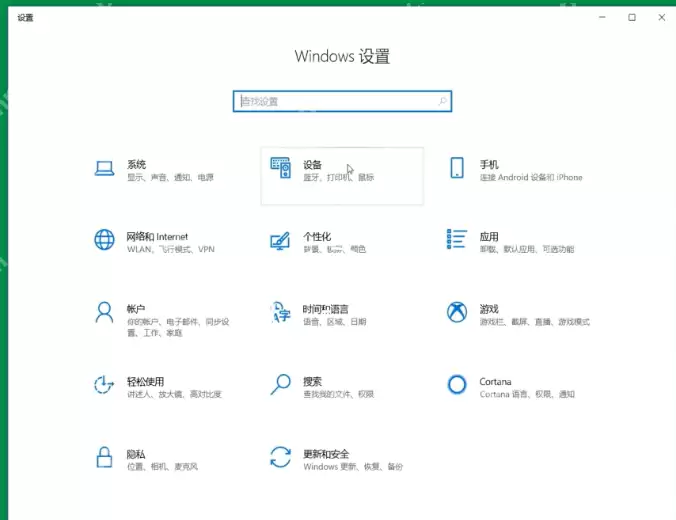Open the Search (搜索) magnifier icon
Image resolution: width=676 pixels, height=520 pixels.
click(x=280, y=384)
